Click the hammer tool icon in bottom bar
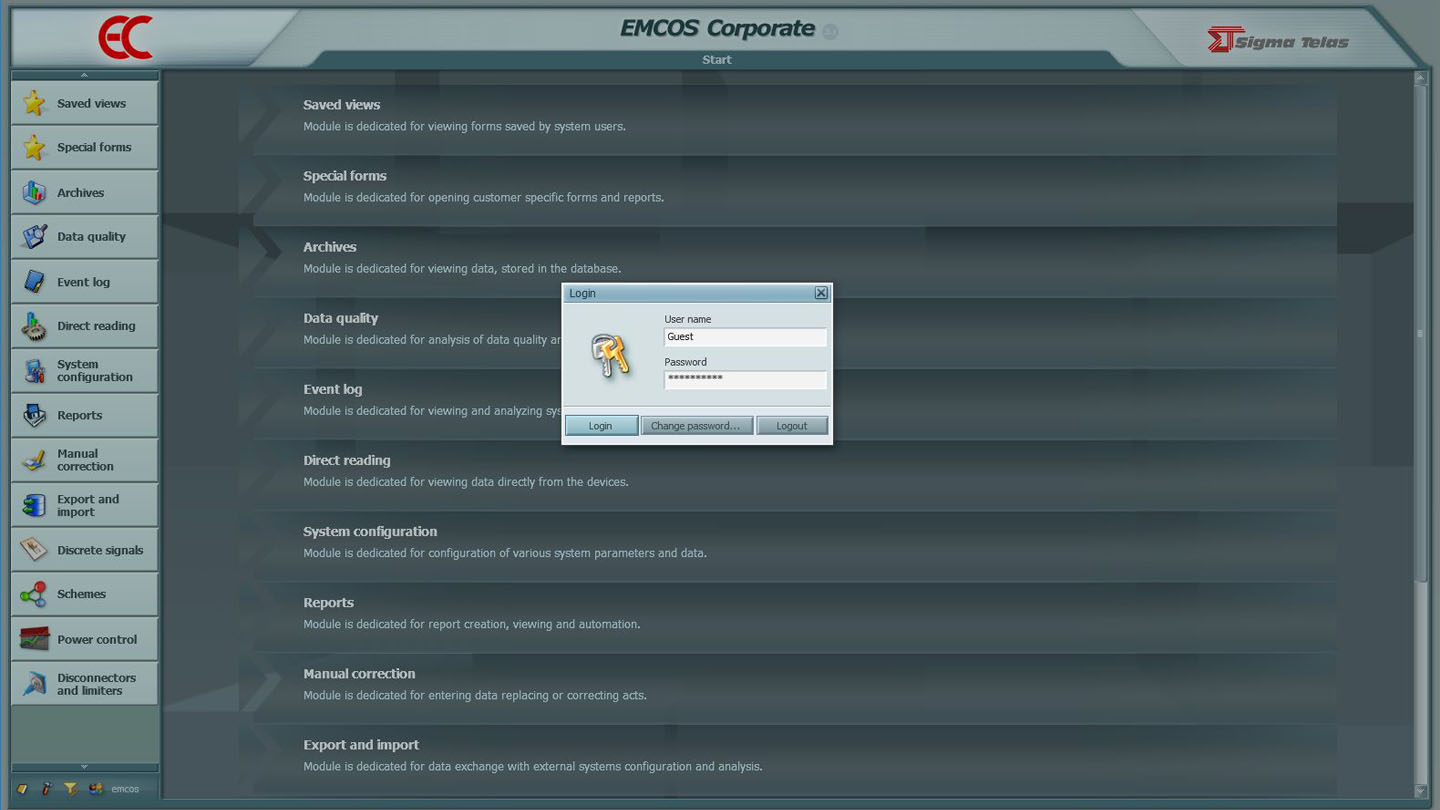 tap(46, 789)
